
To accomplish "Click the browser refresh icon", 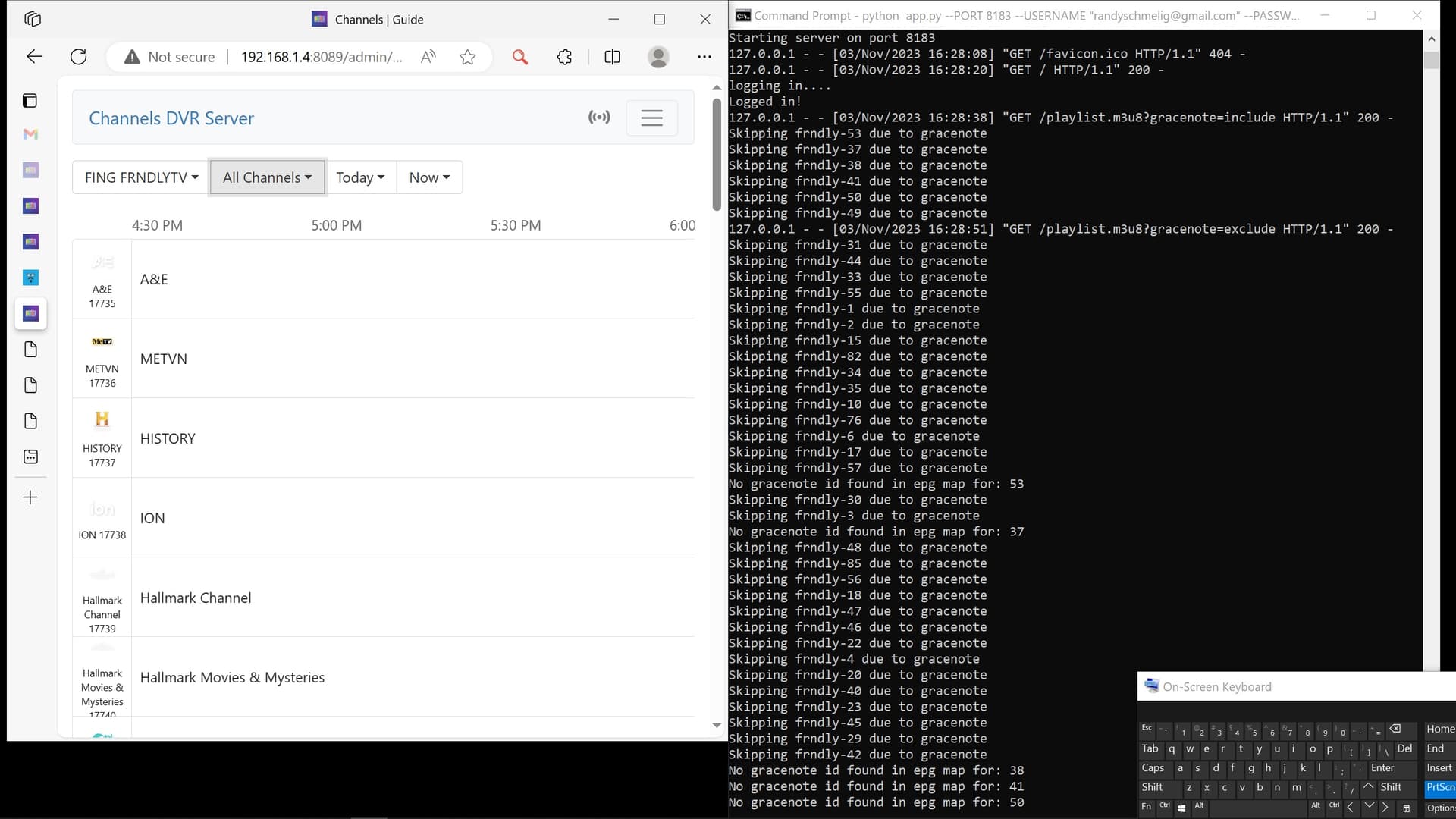I will [x=78, y=57].
